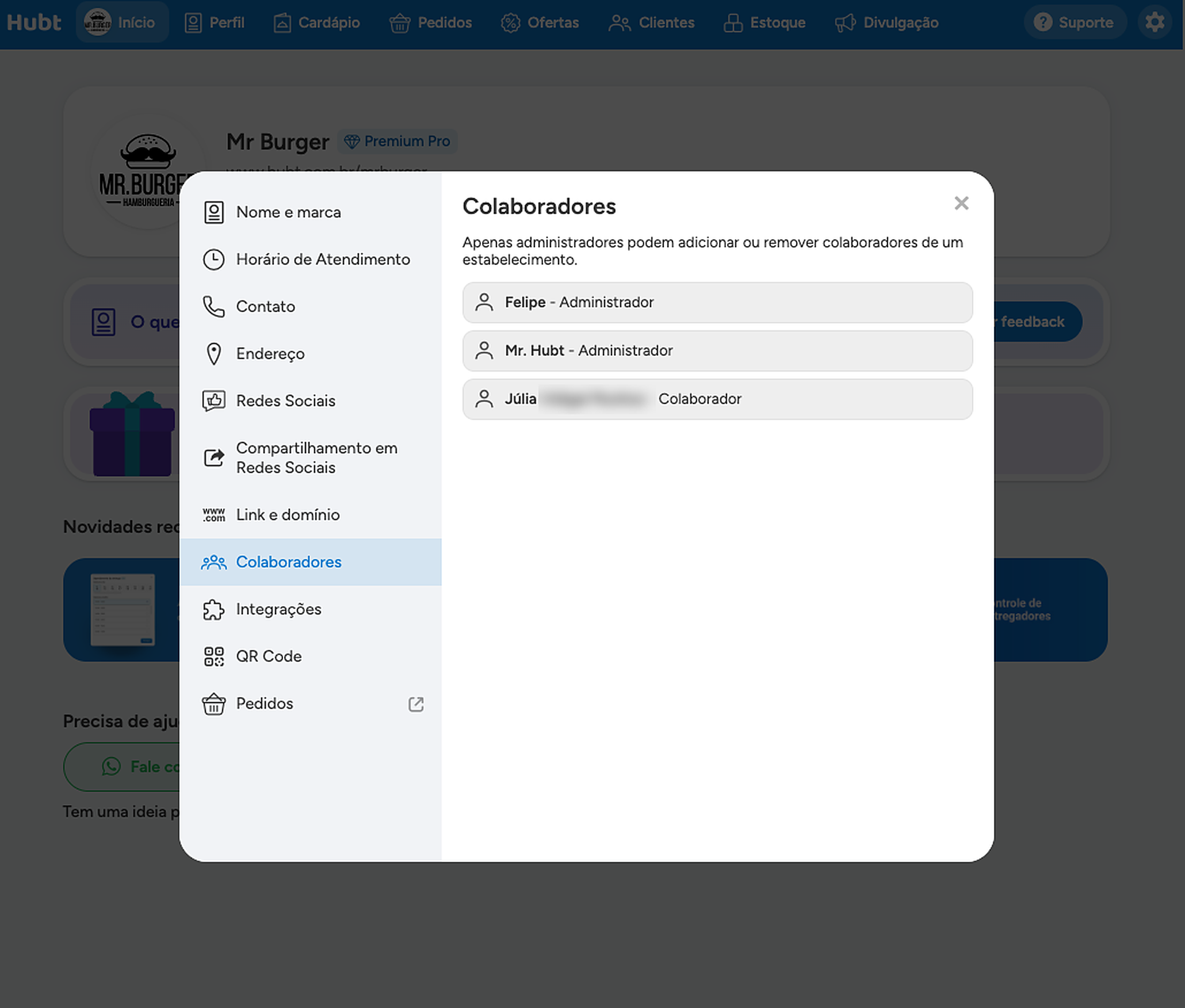Click the person icon next to Mr. Hubt

(x=484, y=350)
